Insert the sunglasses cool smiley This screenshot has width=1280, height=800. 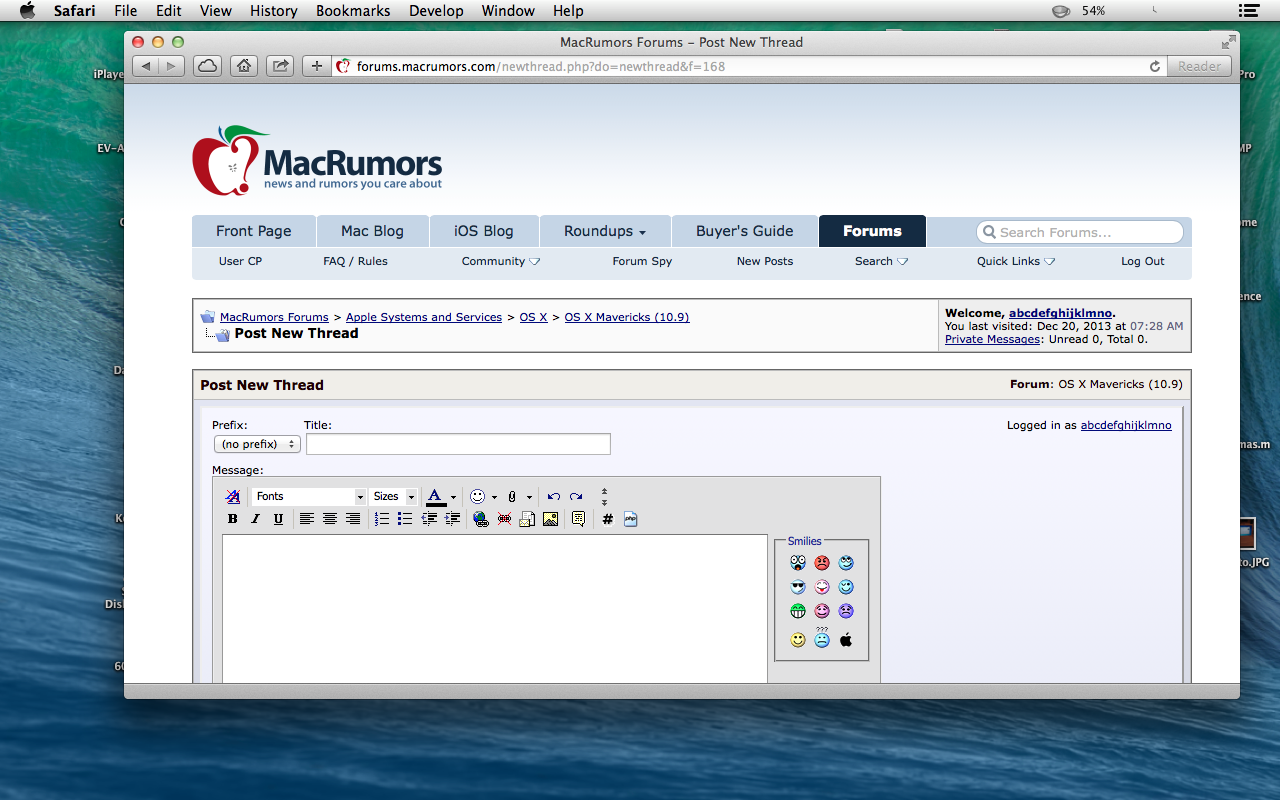coord(798,587)
